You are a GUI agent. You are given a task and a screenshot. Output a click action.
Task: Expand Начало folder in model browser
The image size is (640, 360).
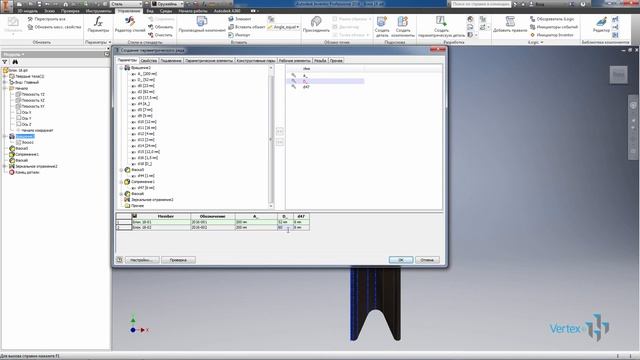[x=5, y=88]
